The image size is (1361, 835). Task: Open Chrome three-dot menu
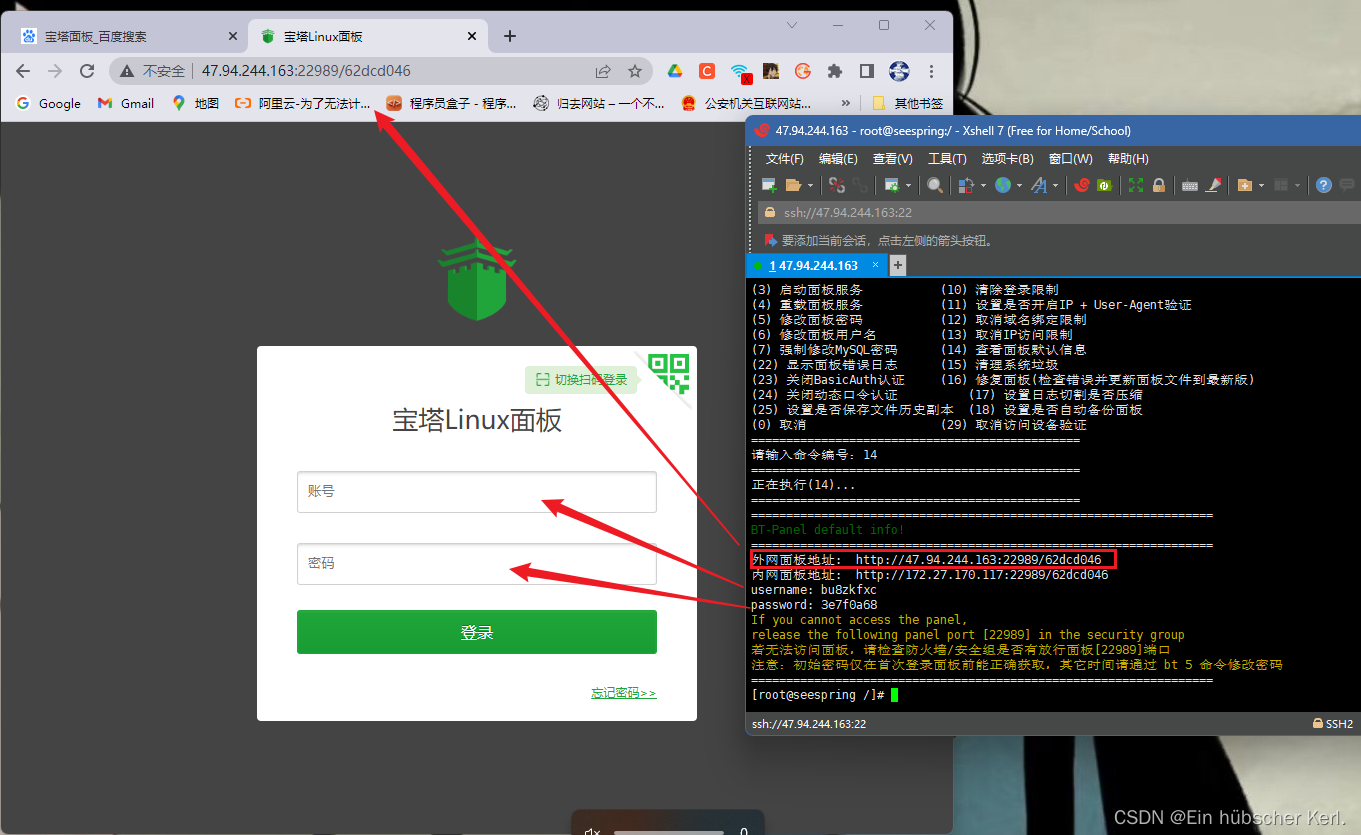point(931,71)
